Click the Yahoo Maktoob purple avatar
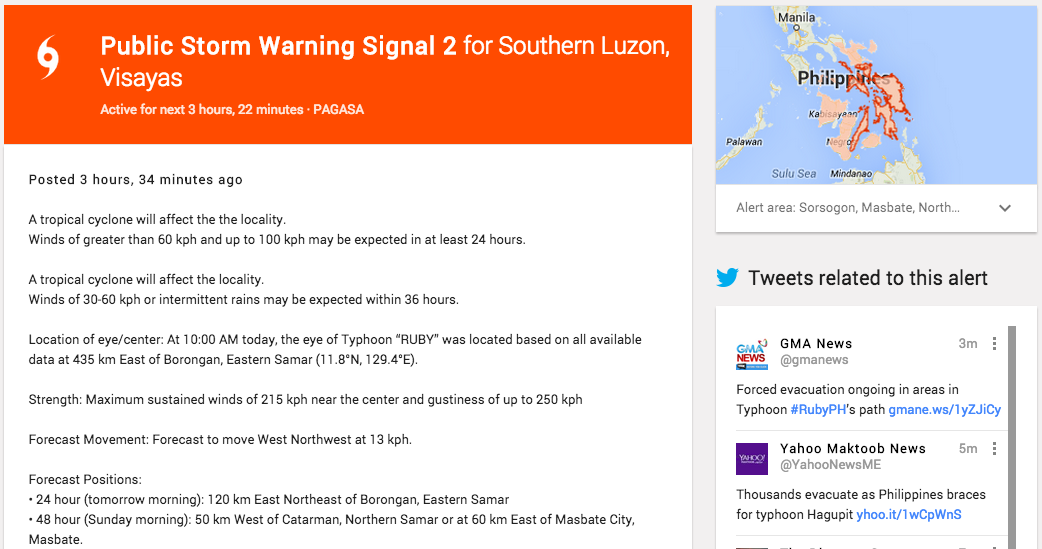This screenshot has height=549, width=1042. tap(752, 459)
